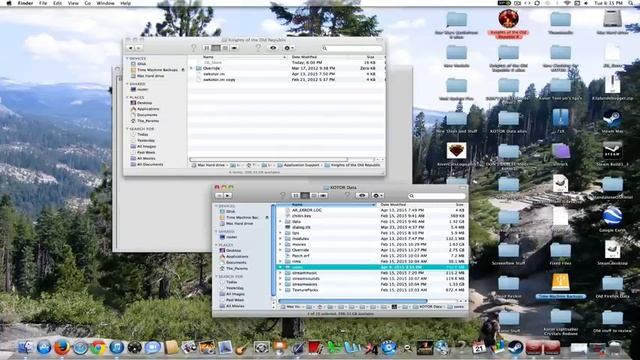The width and height of the screenshot is (640, 360).
Task: Open volume control in the menu bar
Action: click(587, 3)
